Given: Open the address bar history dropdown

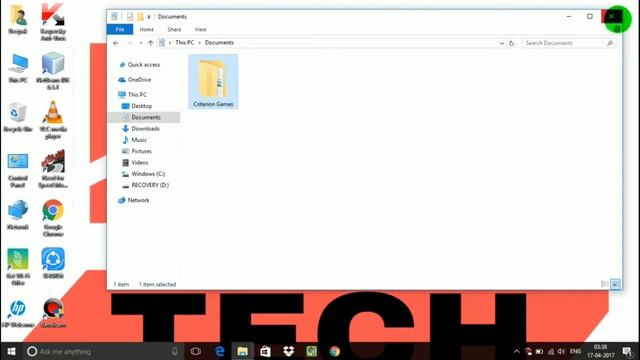Looking at the screenshot, I should [x=502, y=43].
